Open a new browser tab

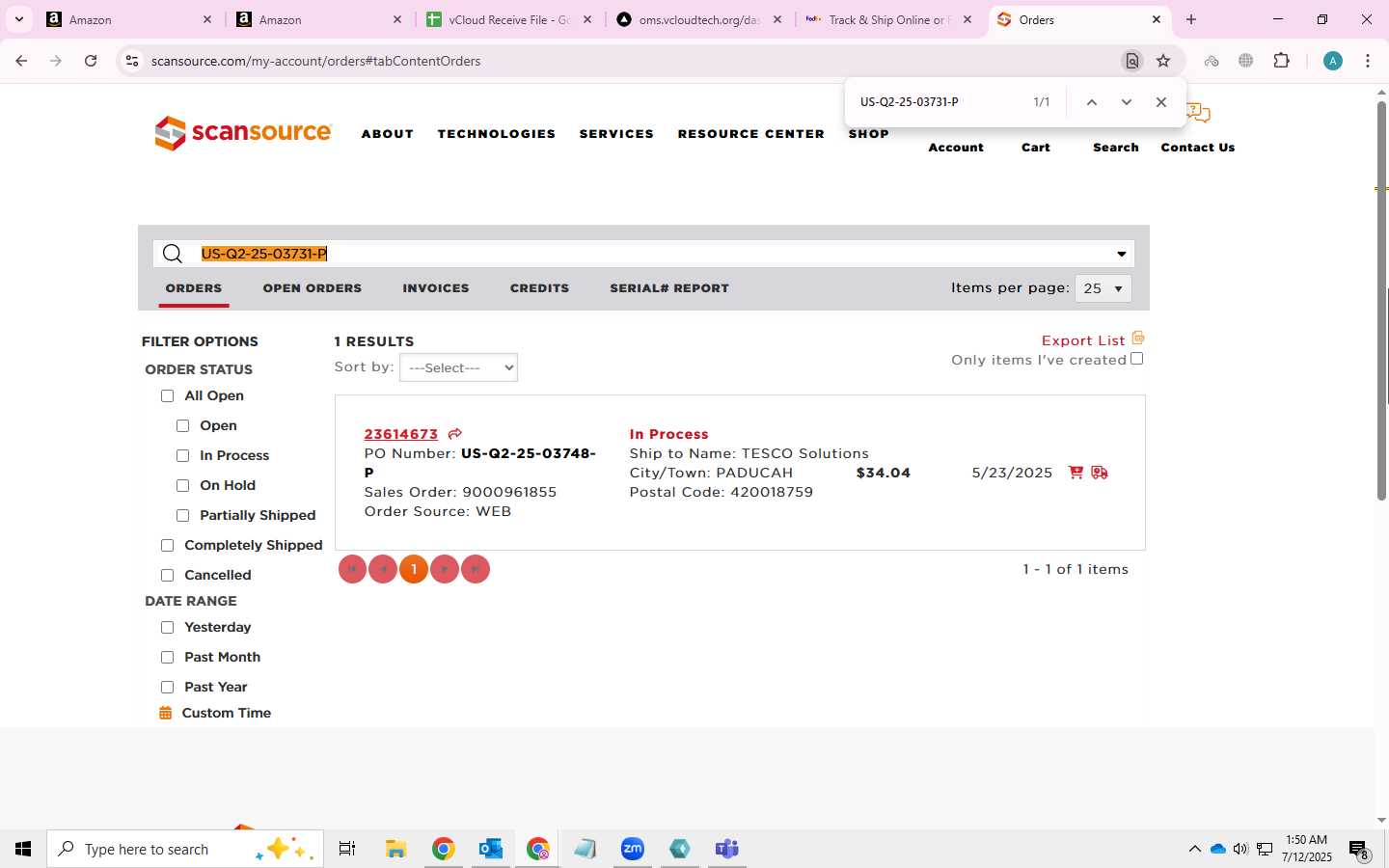1191,19
